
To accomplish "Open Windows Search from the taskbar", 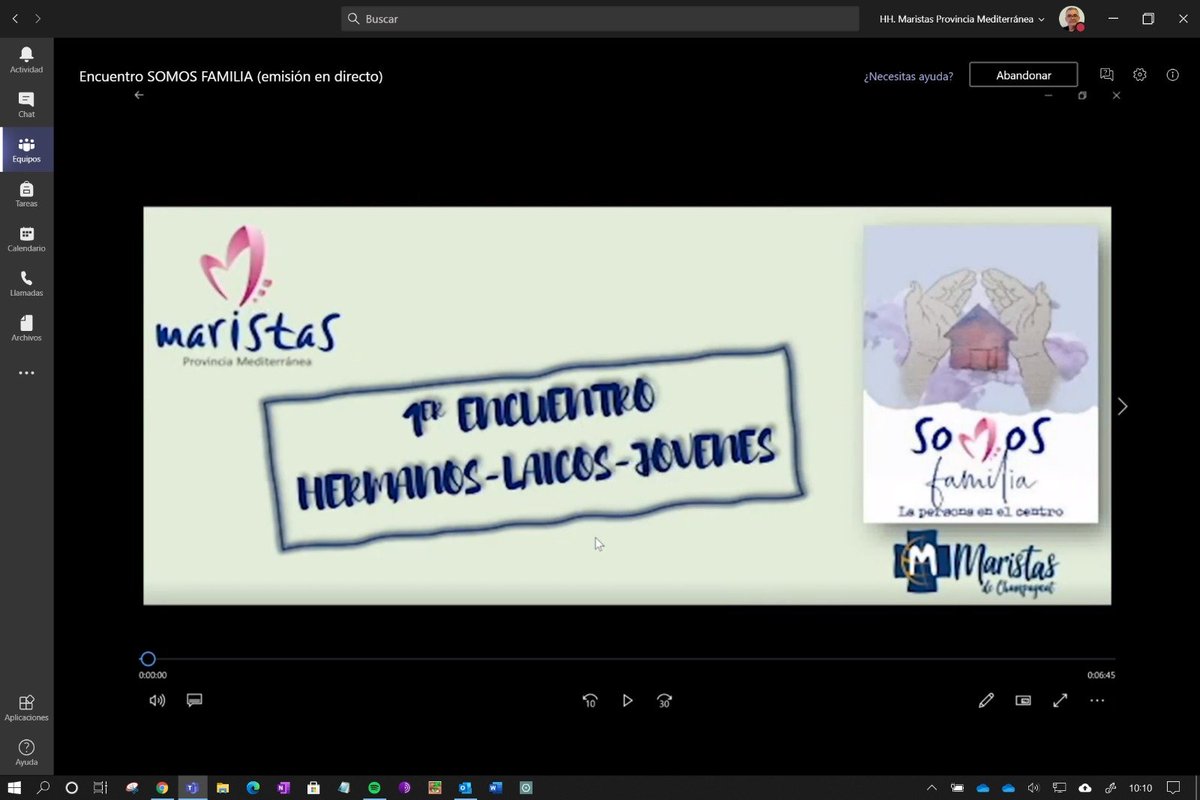I will 43,787.
